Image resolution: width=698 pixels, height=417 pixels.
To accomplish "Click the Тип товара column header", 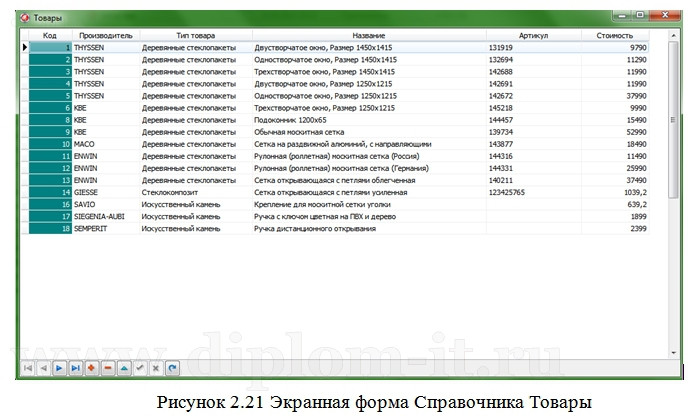I will pyautogui.click(x=196, y=35).
